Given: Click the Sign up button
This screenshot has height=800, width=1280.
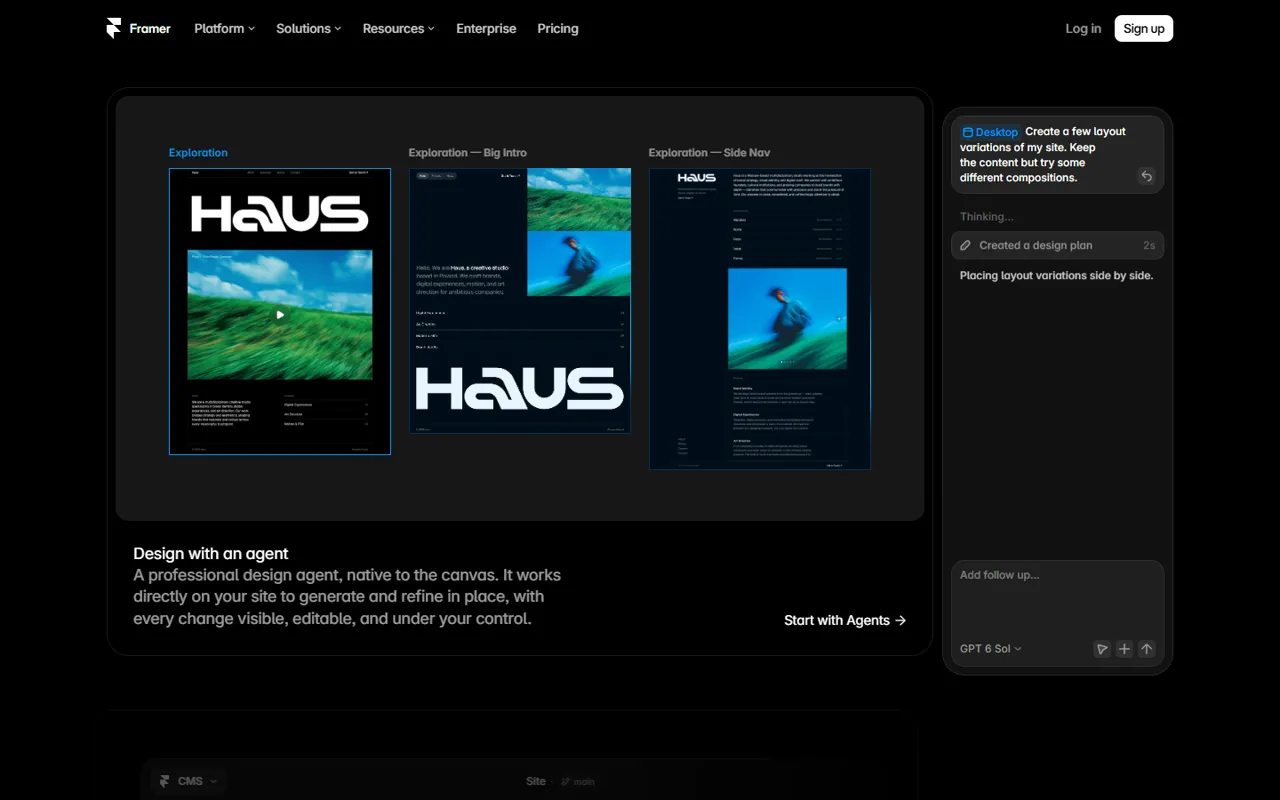Looking at the screenshot, I should (1143, 28).
